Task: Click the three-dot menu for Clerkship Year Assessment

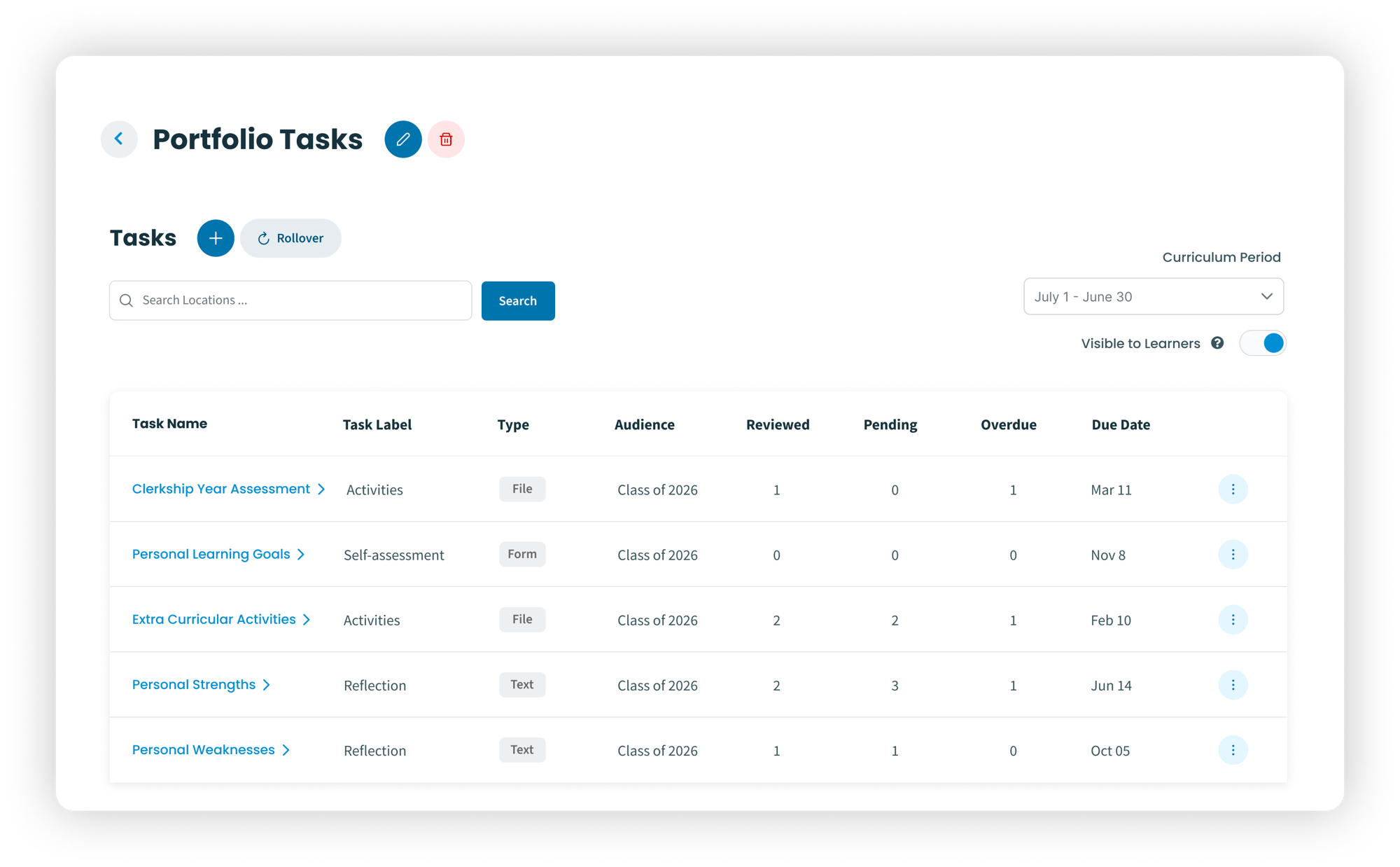Action: pyautogui.click(x=1233, y=489)
